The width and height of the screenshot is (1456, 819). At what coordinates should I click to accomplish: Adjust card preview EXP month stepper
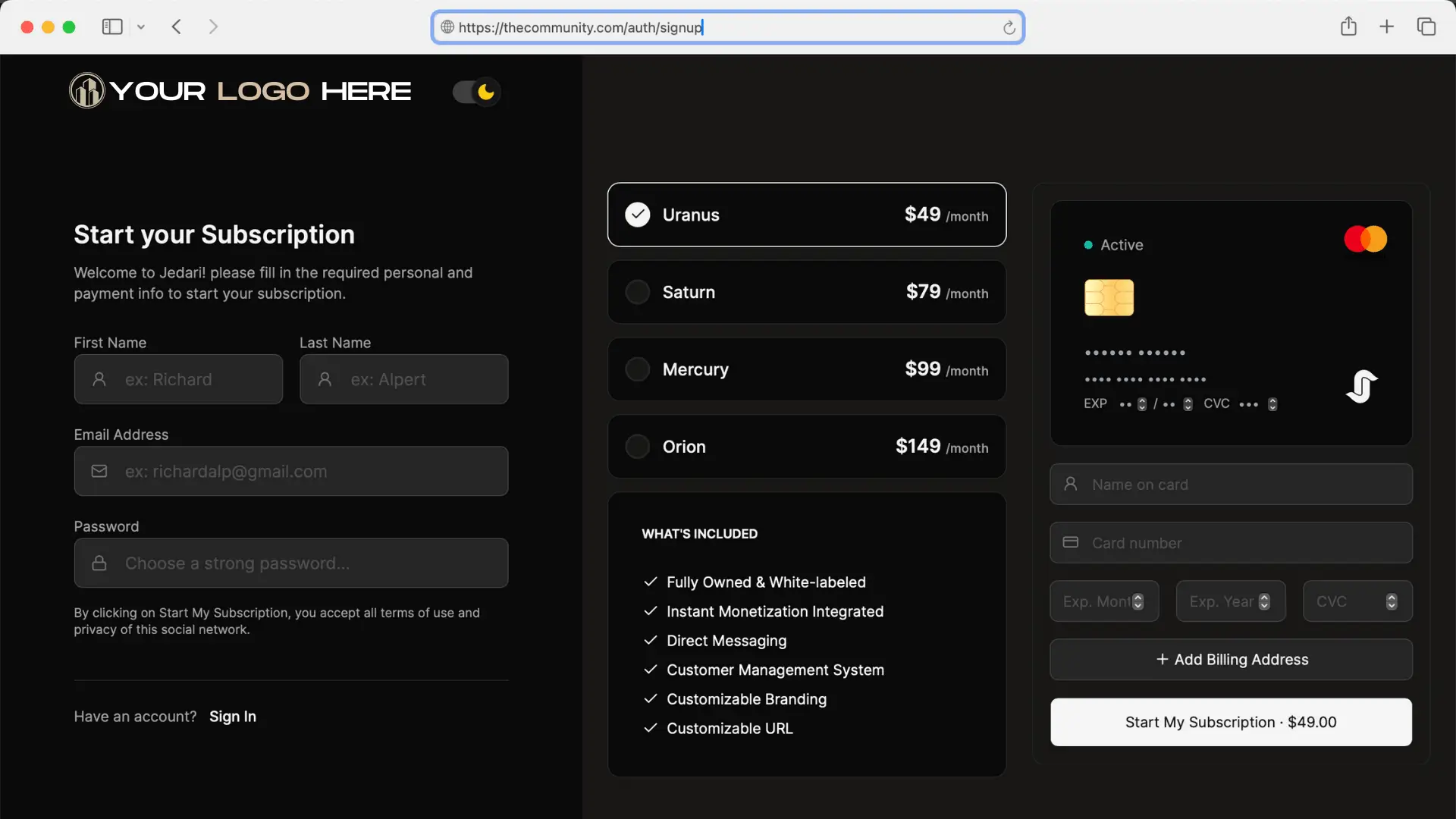click(x=1142, y=404)
